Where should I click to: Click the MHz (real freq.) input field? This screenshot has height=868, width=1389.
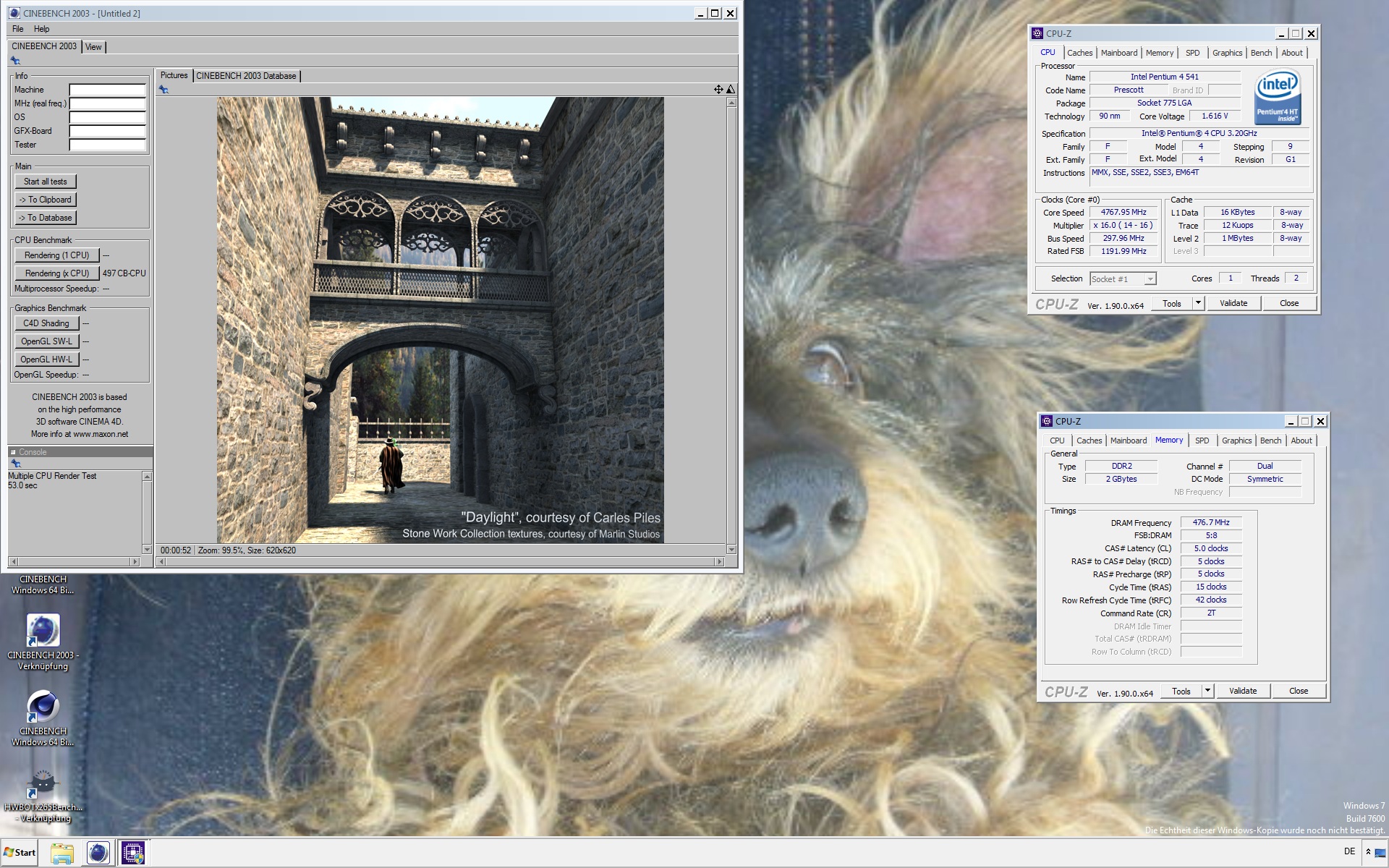pos(107,103)
